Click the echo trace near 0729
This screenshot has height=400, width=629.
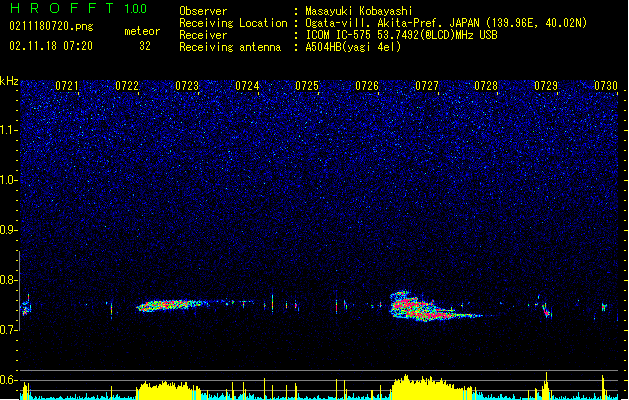tap(547, 309)
